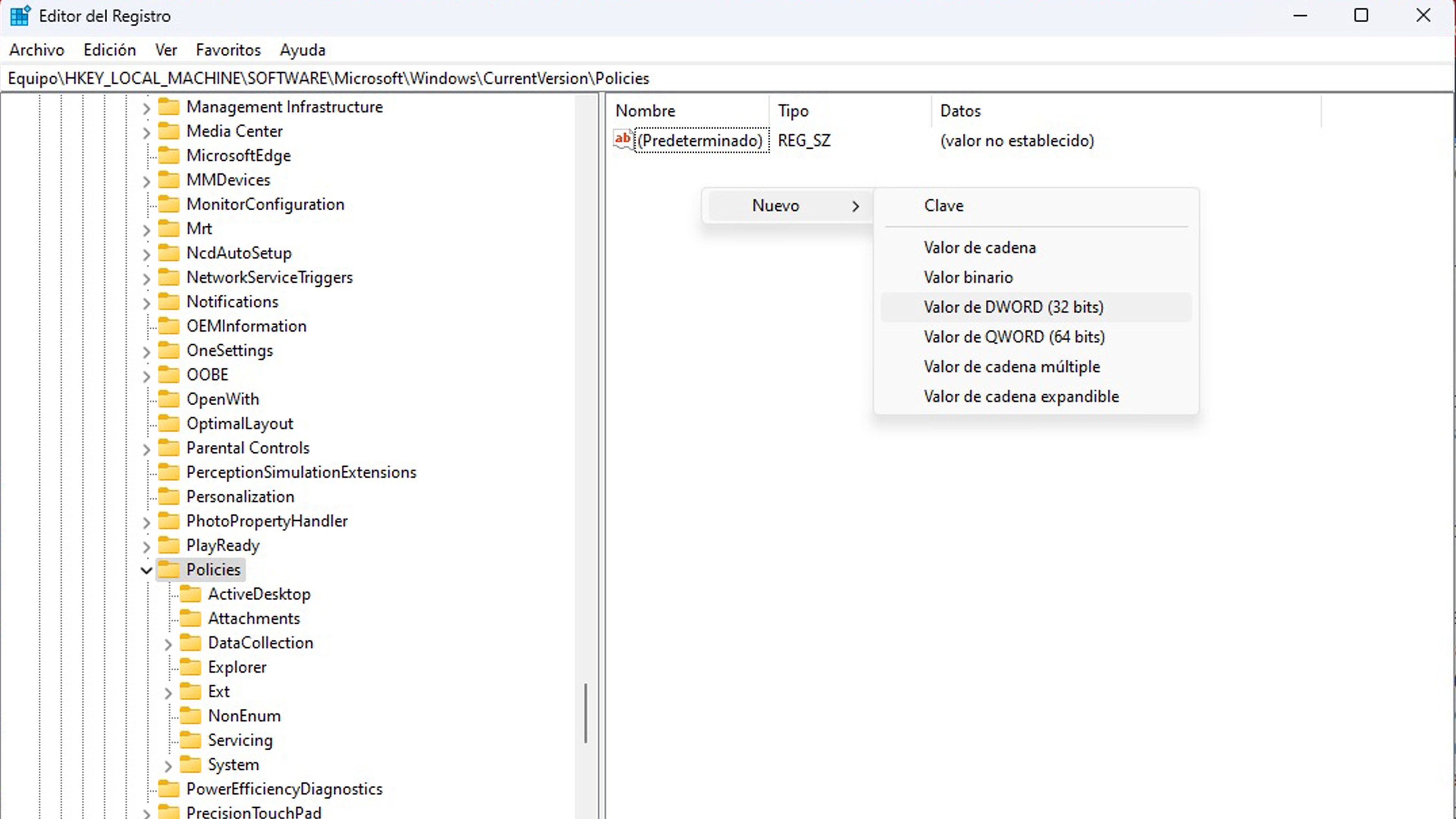Click the Attachments folder icon
Image resolution: width=1456 pixels, height=819 pixels.
tap(190, 618)
